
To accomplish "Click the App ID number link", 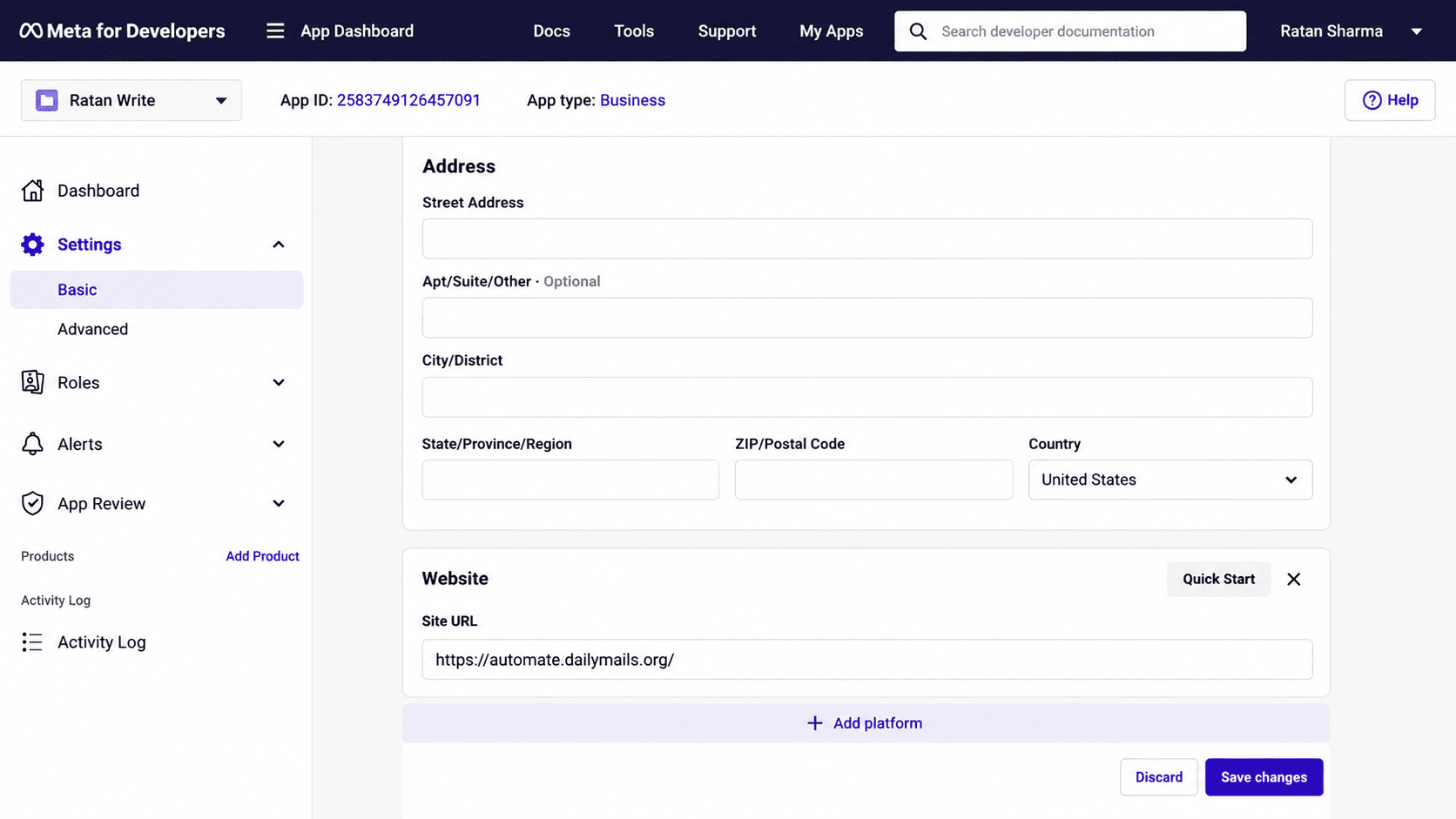I will (408, 100).
